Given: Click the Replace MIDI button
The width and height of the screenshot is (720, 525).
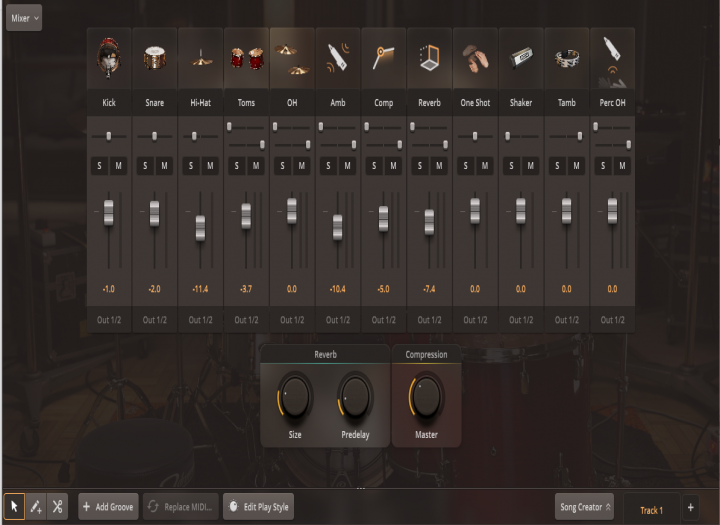Looking at the screenshot, I should [x=181, y=507].
